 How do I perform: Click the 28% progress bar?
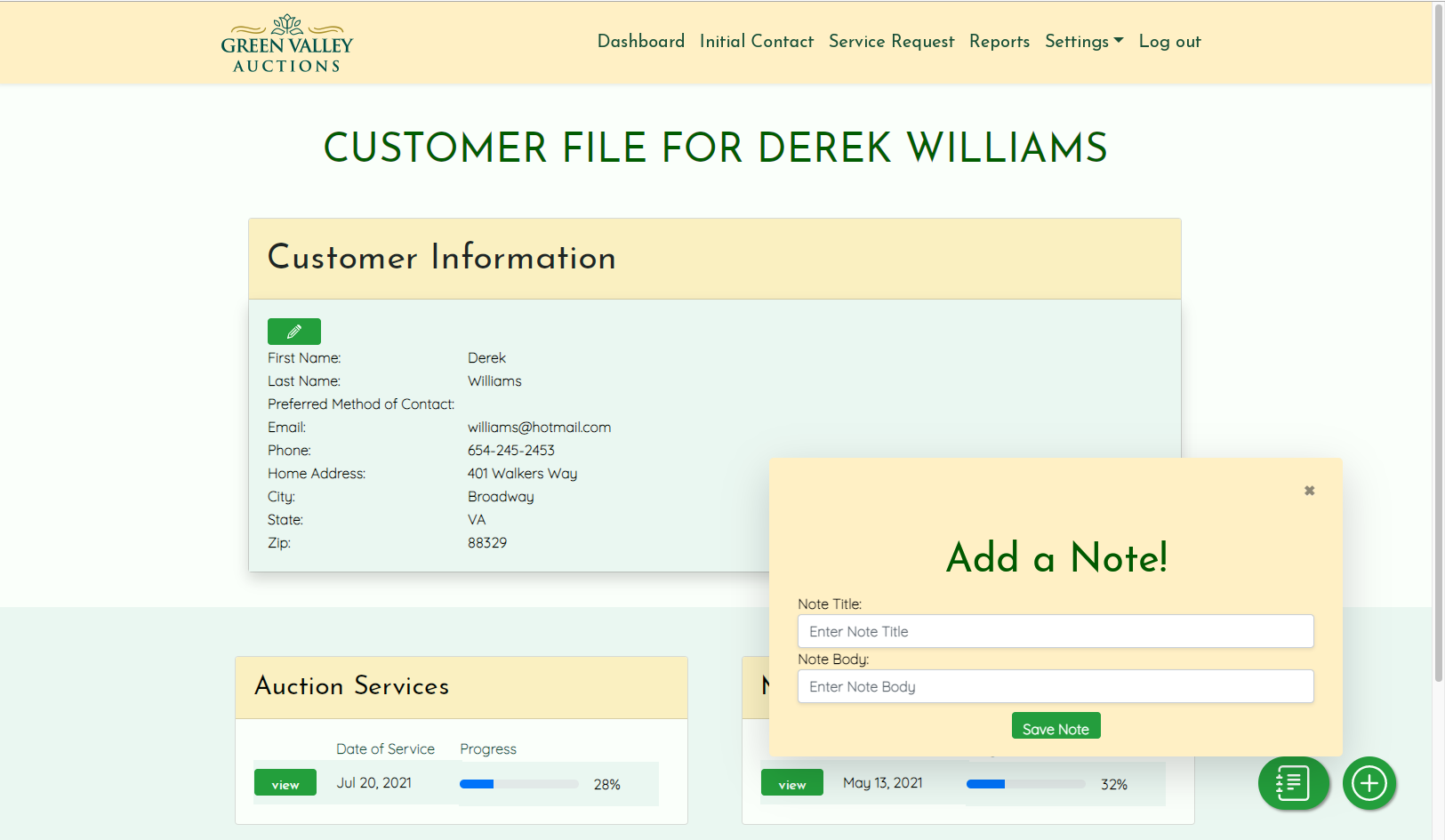[x=518, y=784]
